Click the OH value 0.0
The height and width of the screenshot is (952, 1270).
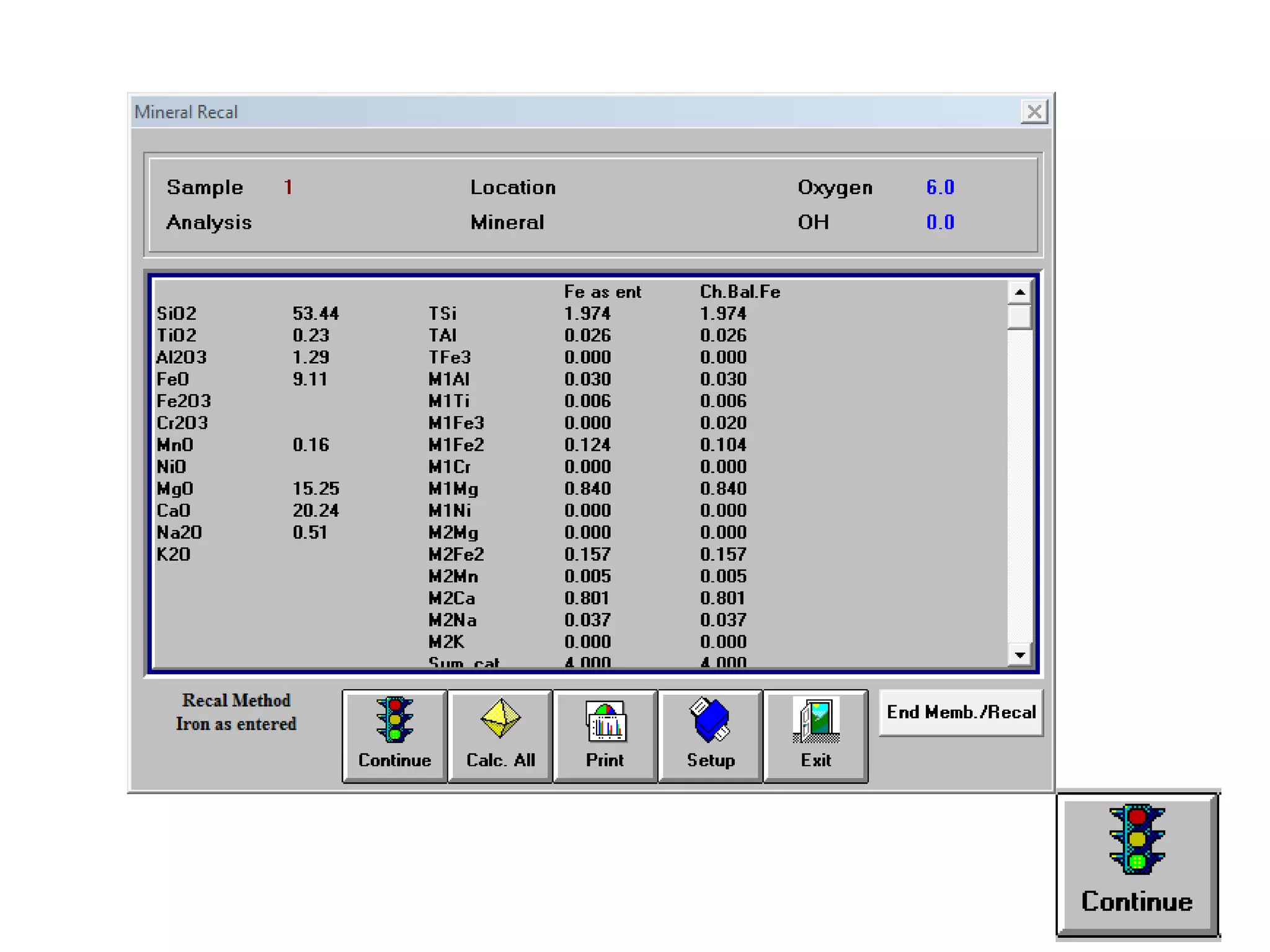click(939, 223)
